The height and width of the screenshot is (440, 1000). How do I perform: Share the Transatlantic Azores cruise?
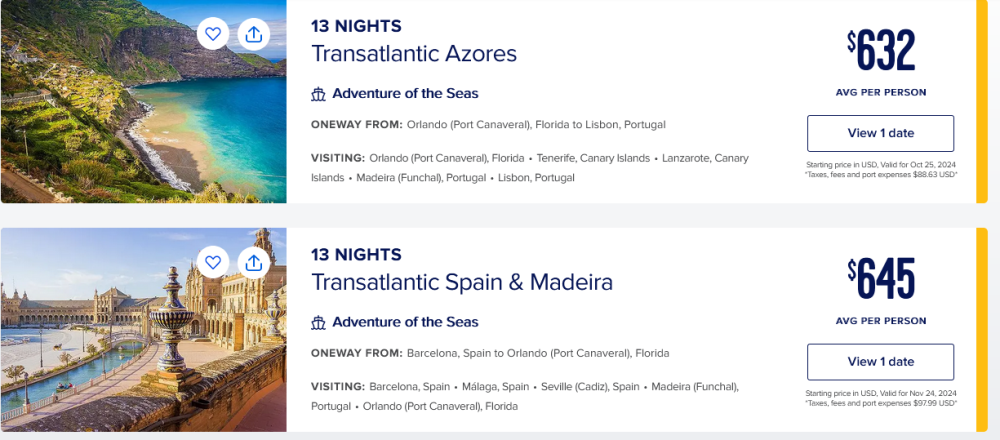pos(254,34)
